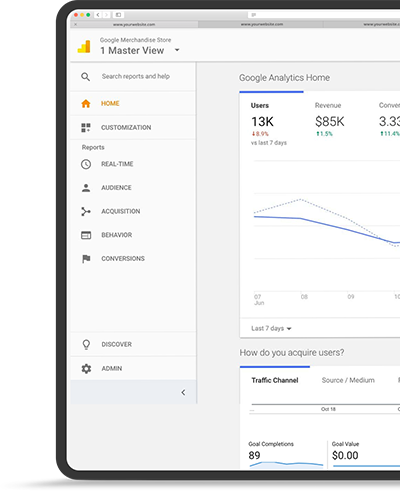This screenshot has width=400, height=491.
Task: Click the How do you acquire users heading
Action: tap(292, 353)
